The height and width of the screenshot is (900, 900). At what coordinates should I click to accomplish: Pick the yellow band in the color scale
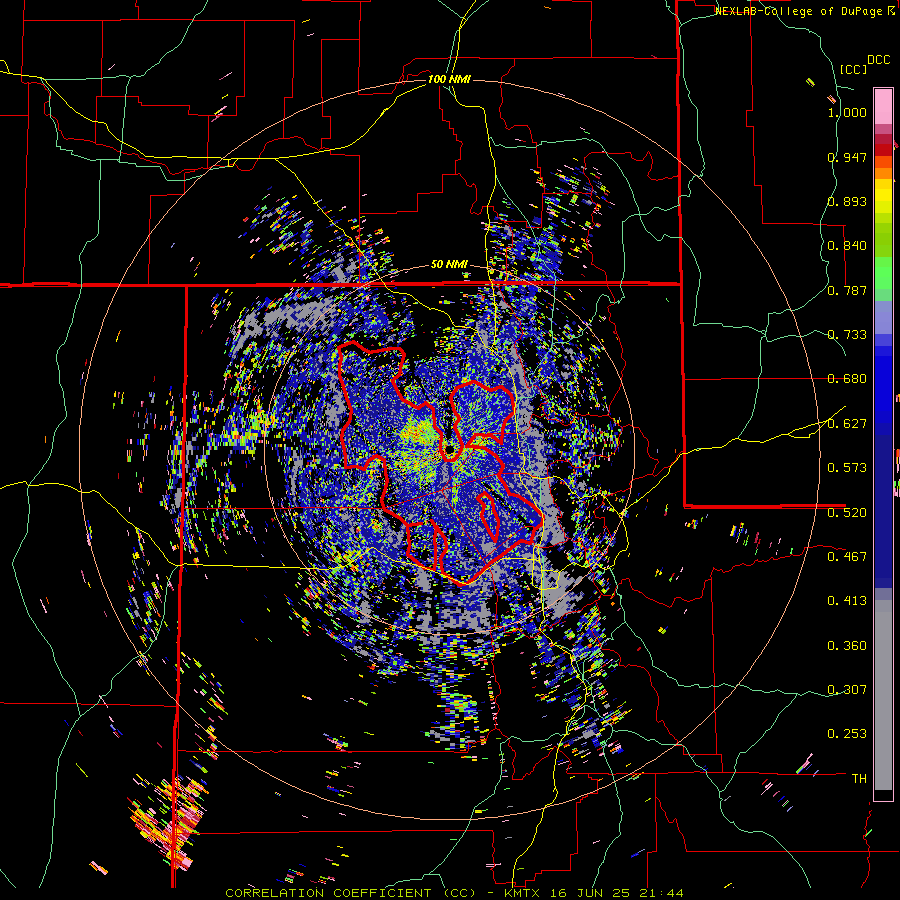click(883, 196)
